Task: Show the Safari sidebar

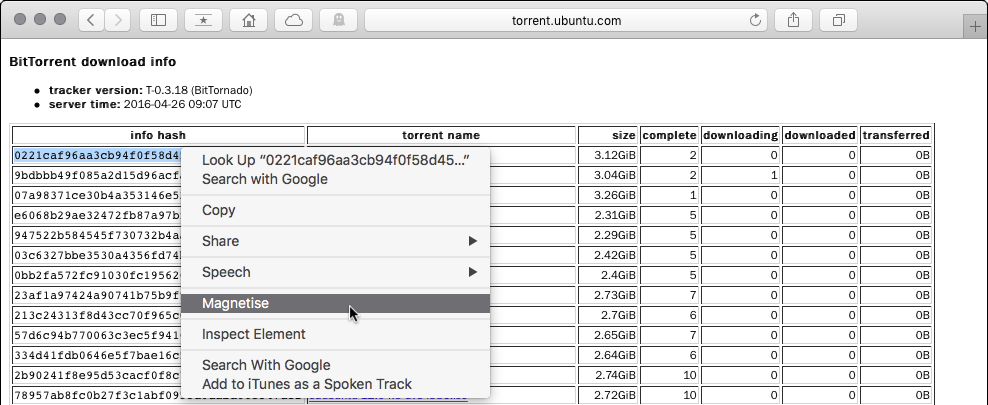Action: click(x=158, y=20)
